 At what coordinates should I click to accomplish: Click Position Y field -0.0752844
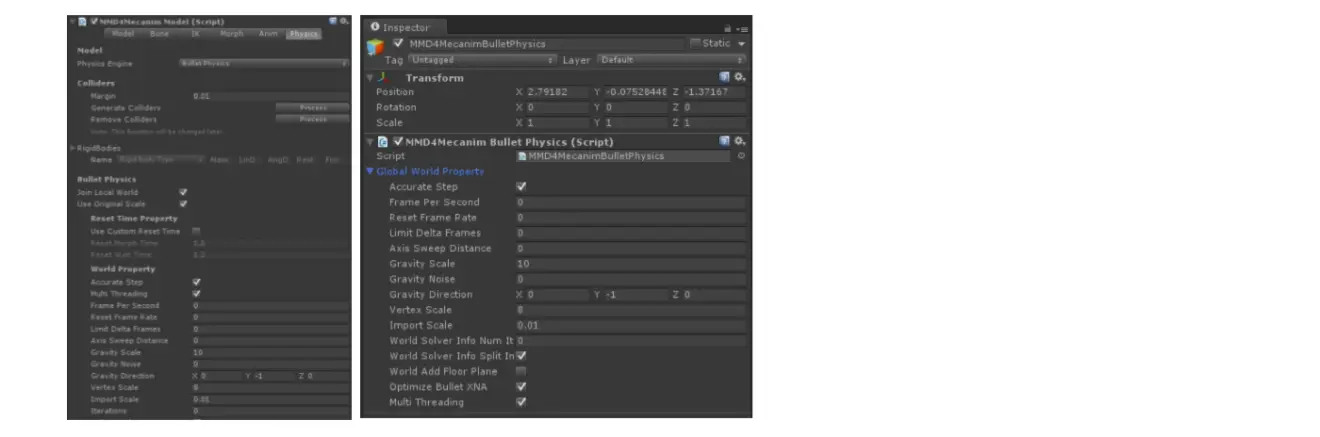pyautogui.click(x=636, y=92)
